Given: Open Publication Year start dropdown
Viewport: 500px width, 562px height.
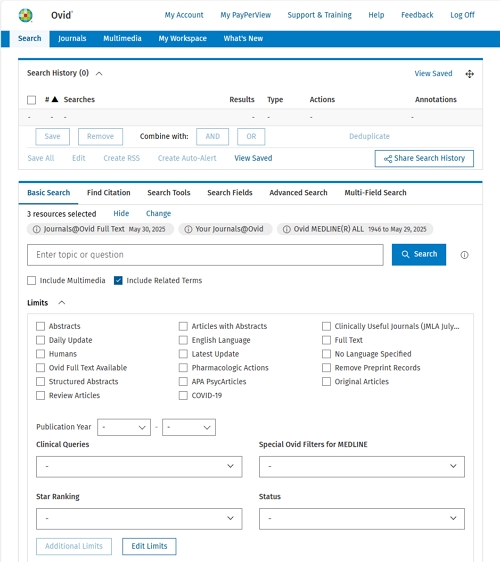Looking at the screenshot, I should pos(124,427).
